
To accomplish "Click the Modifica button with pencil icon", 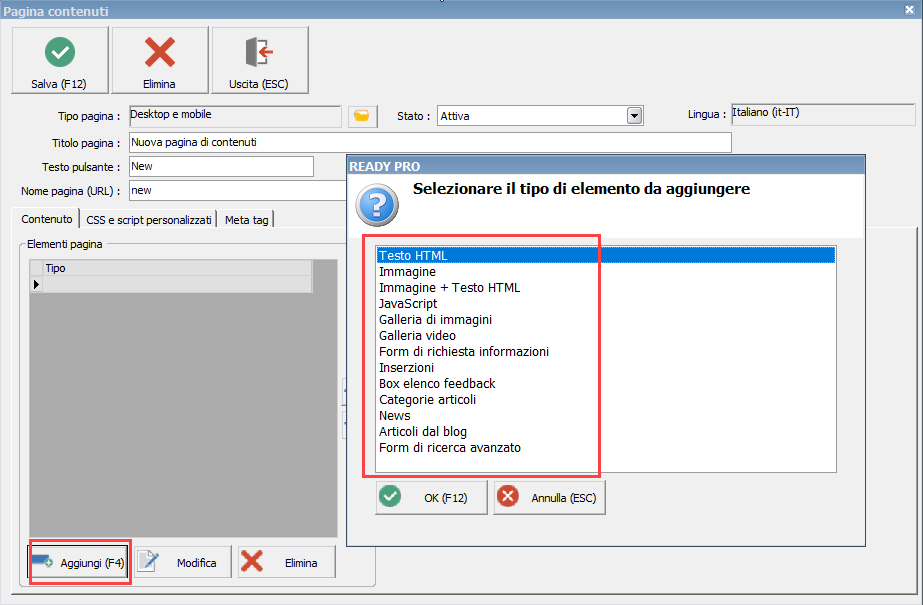I will (183, 563).
